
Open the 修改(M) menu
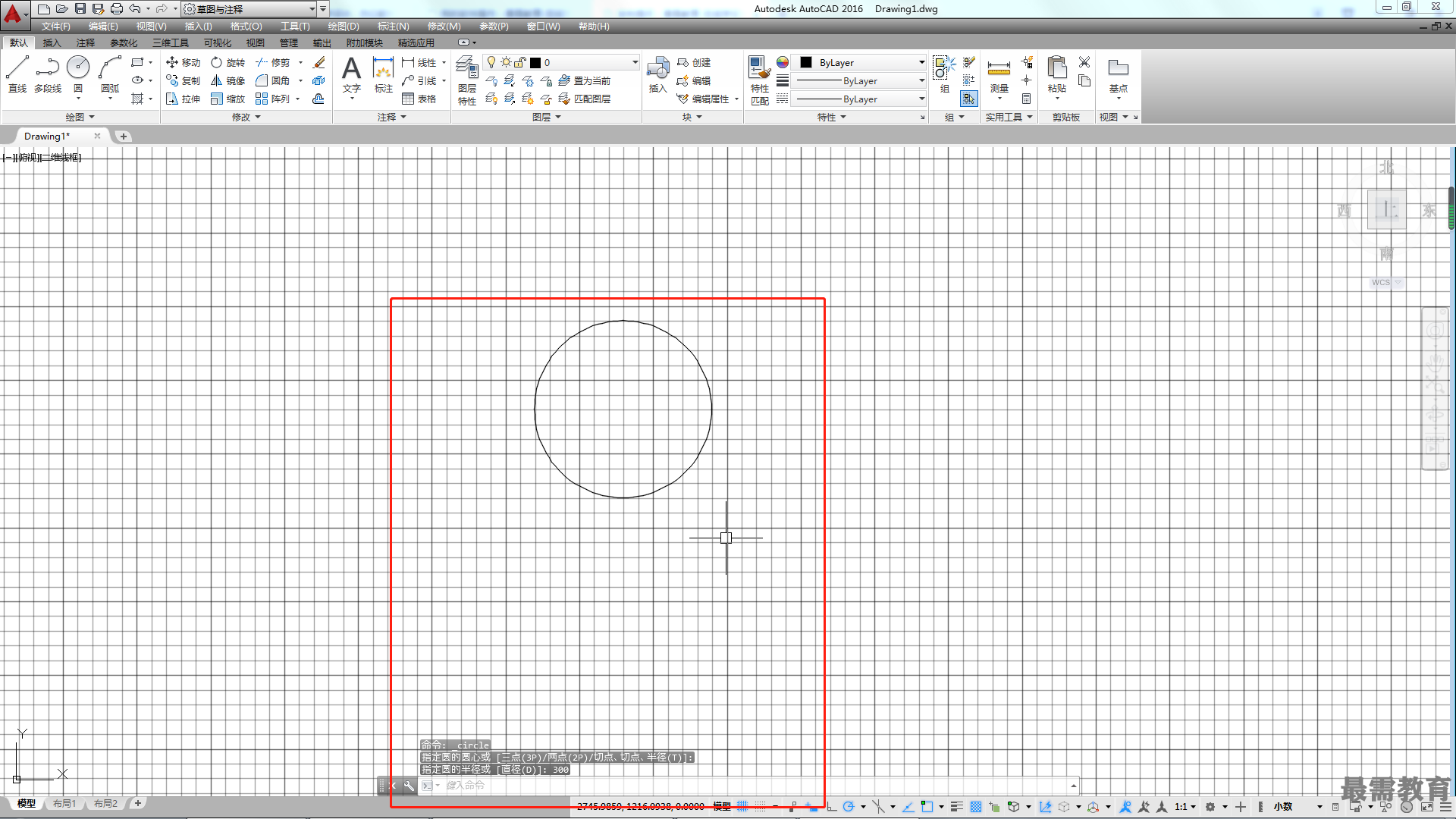[x=444, y=27]
